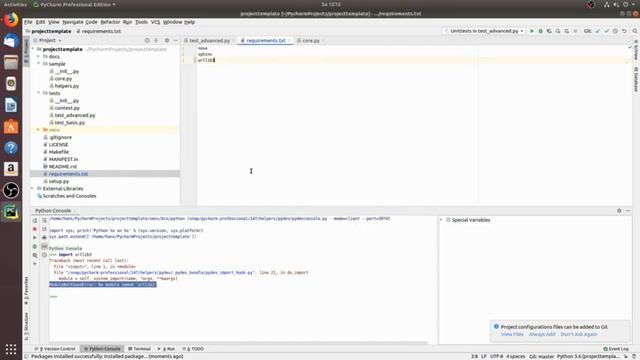This screenshot has width=640, height=360.
Task: Open OBS Studio from the dock
Action: pos(11,190)
